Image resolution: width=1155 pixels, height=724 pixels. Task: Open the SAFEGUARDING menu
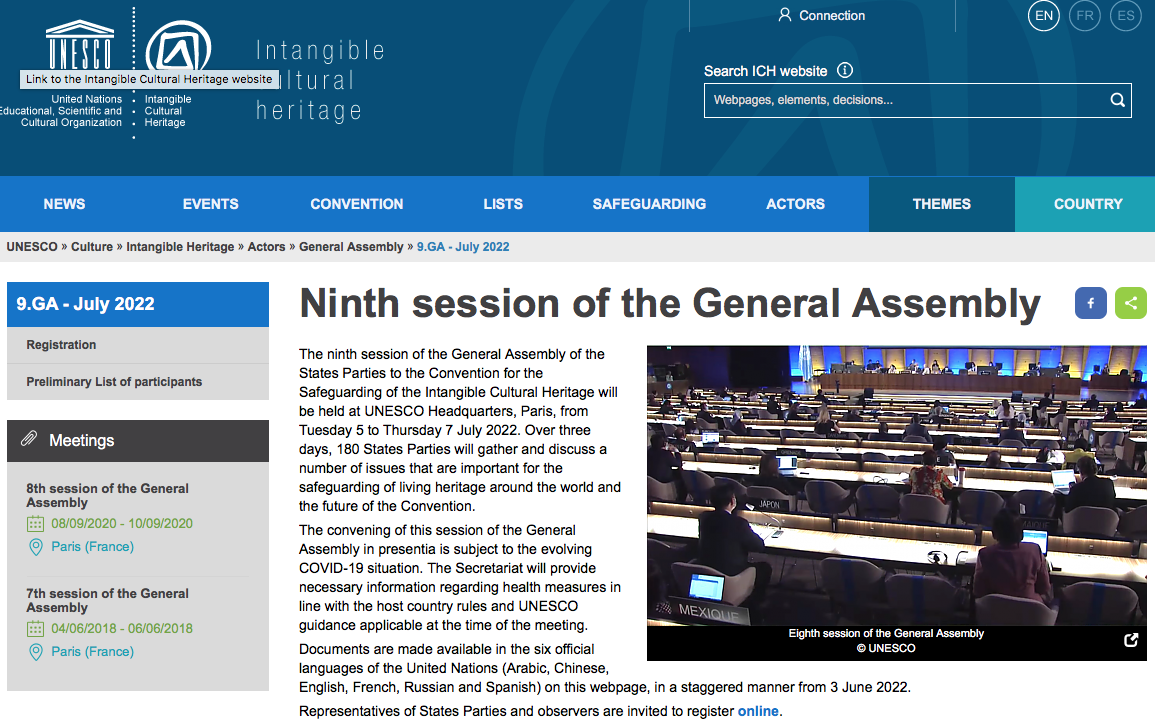(649, 204)
